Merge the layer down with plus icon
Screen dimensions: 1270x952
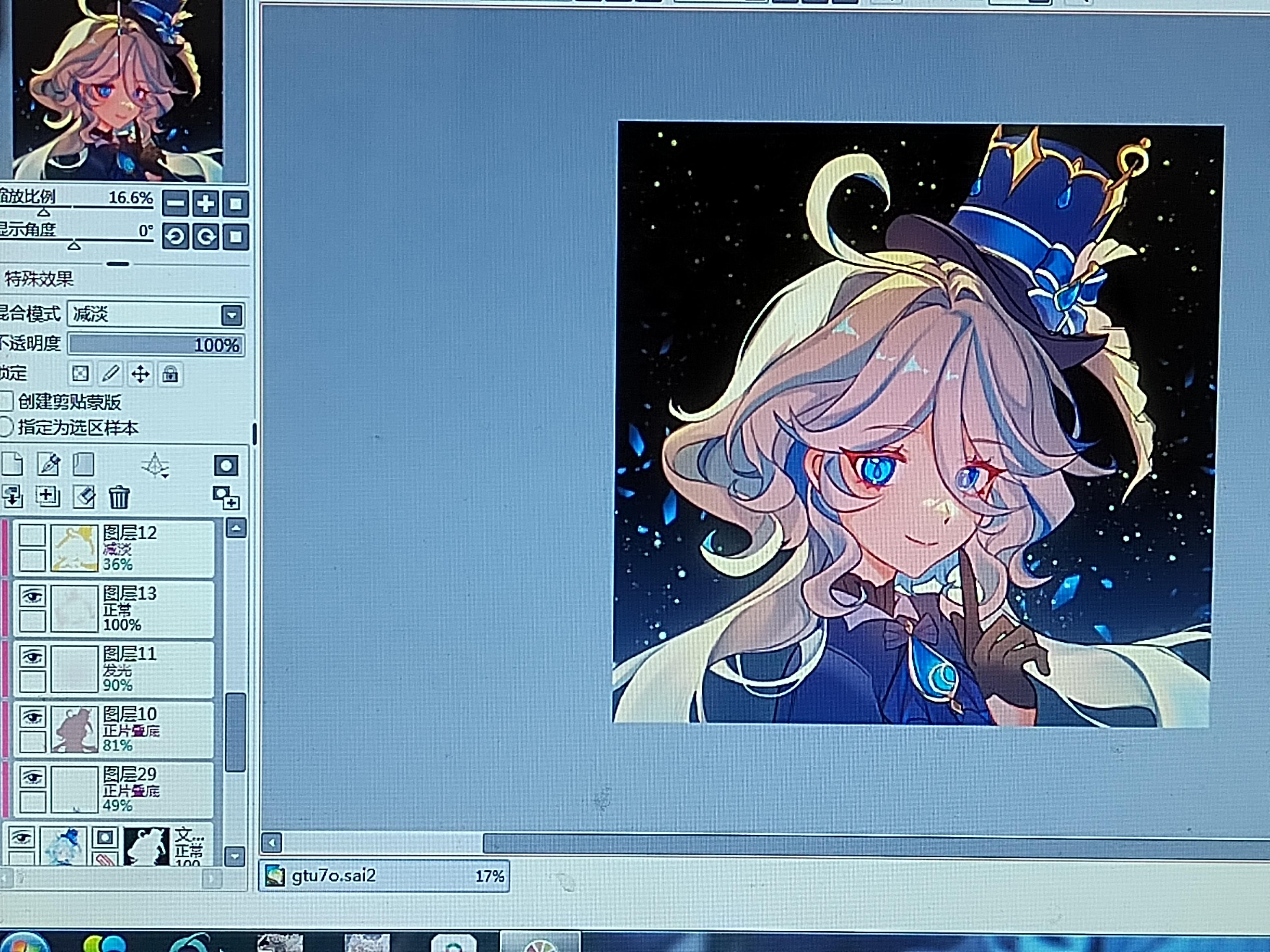[x=48, y=496]
